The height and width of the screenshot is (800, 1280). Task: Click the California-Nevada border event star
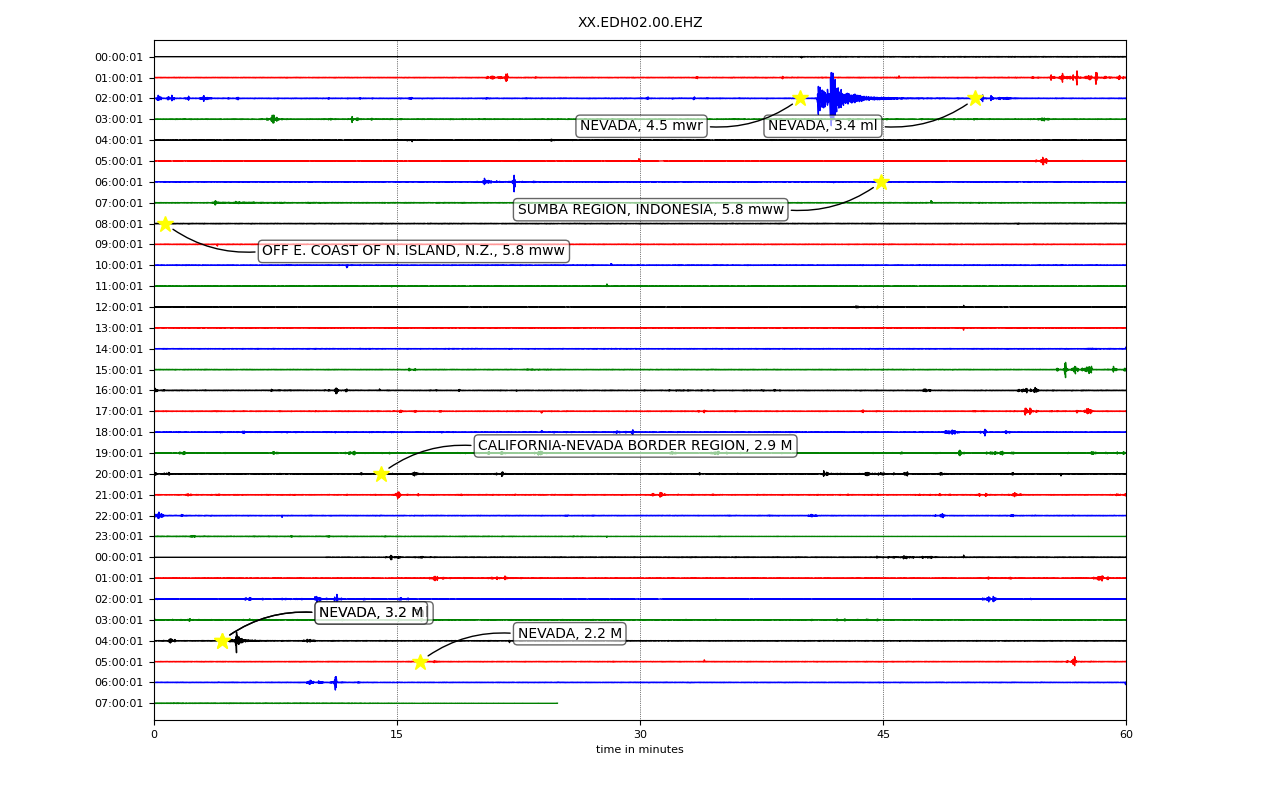tap(381, 474)
